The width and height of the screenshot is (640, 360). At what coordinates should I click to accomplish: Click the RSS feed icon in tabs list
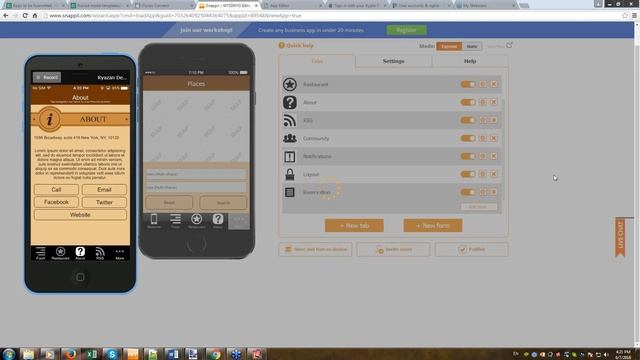coord(289,120)
